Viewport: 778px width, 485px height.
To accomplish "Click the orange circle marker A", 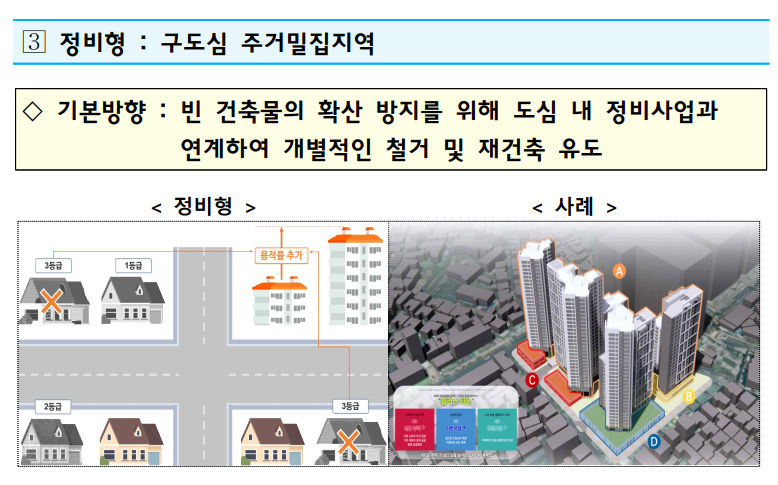I will [x=619, y=272].
